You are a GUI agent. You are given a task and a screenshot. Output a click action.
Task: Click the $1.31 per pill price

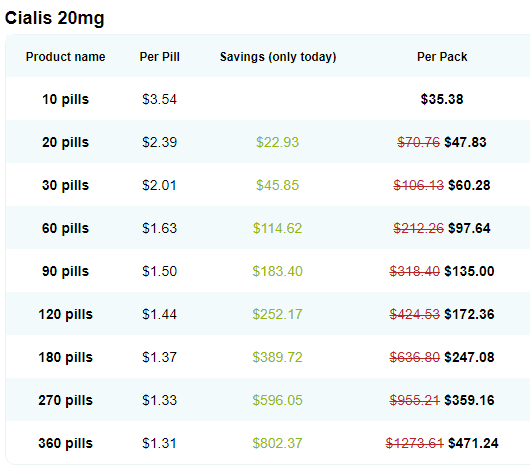[159, 443]
